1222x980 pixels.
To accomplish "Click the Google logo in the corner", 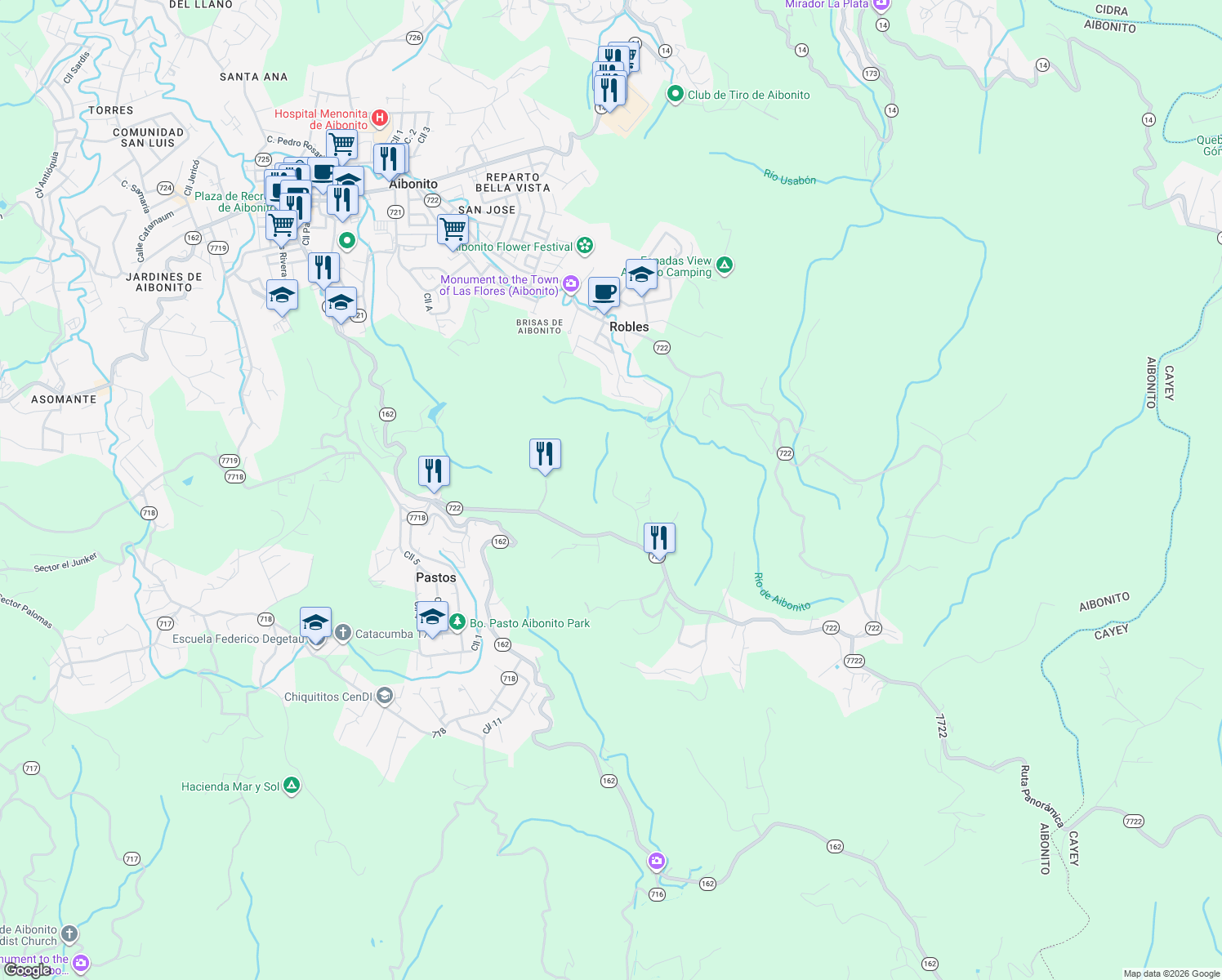I will click(28, 969).
